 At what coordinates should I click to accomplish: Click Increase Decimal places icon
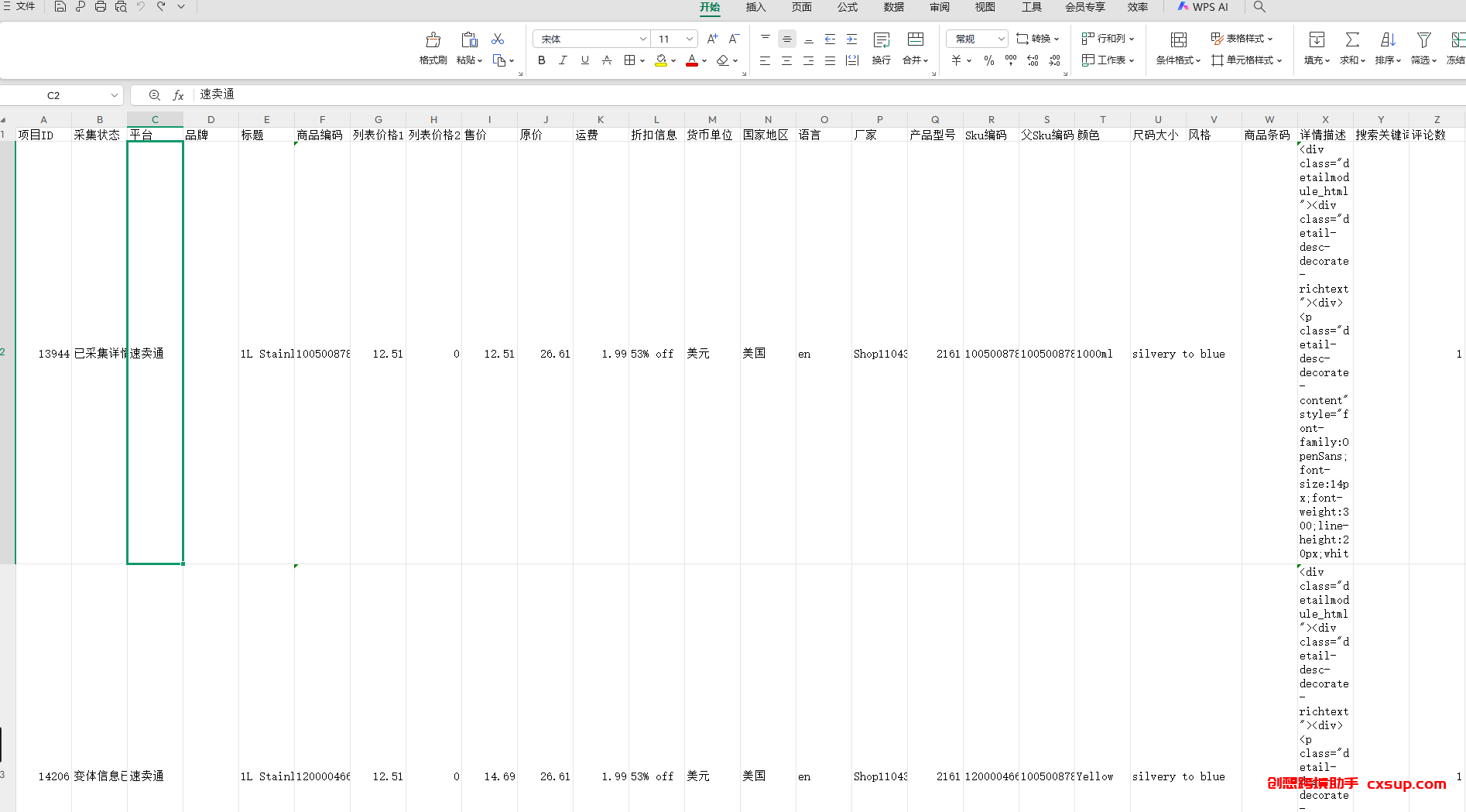click(x=1033, y=60)
